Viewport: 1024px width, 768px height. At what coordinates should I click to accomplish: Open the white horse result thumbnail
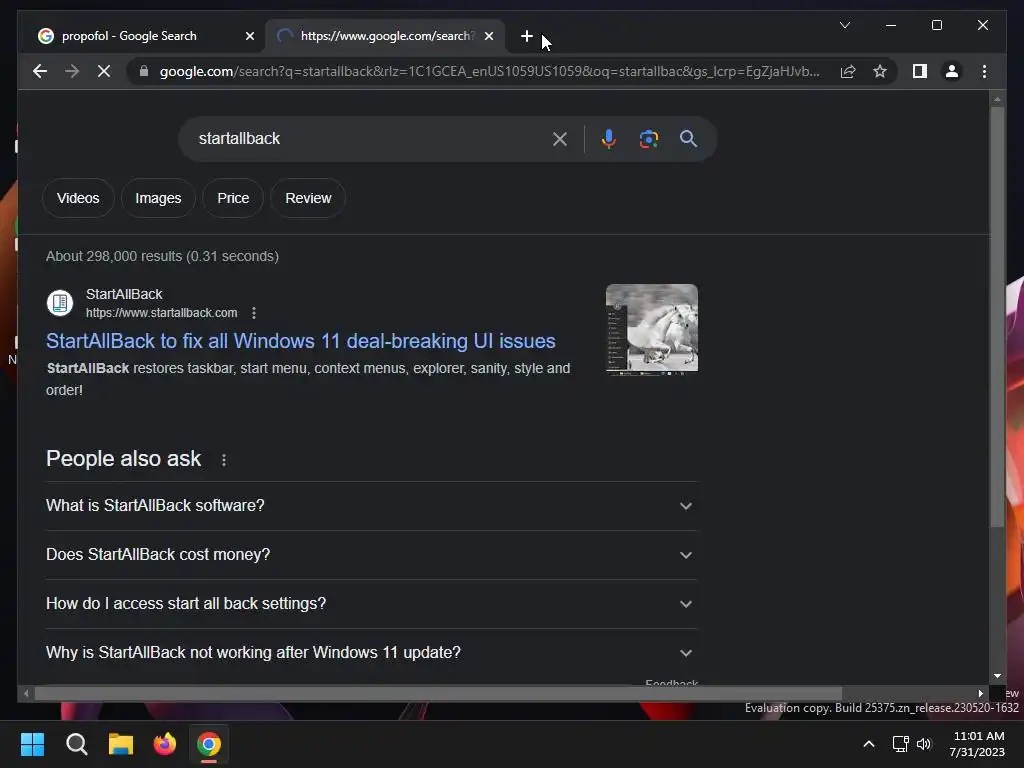click(652, 328)
